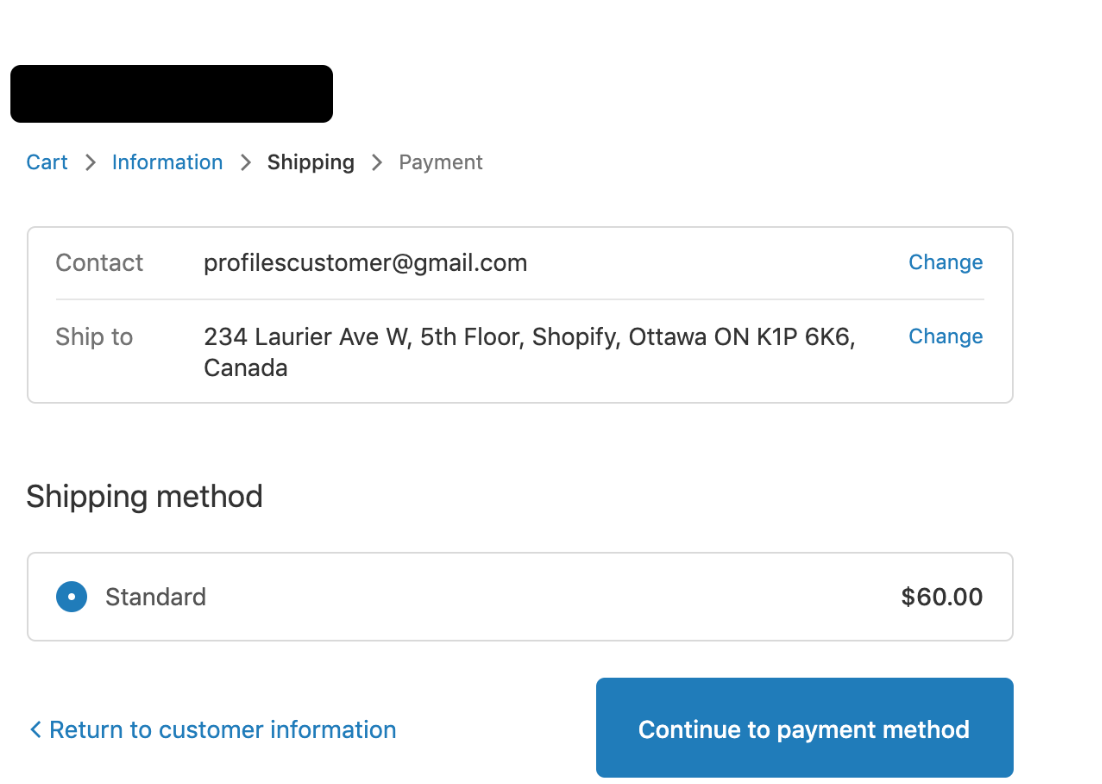Click the store logo at top
The image size is (1102, 784).
171,94
